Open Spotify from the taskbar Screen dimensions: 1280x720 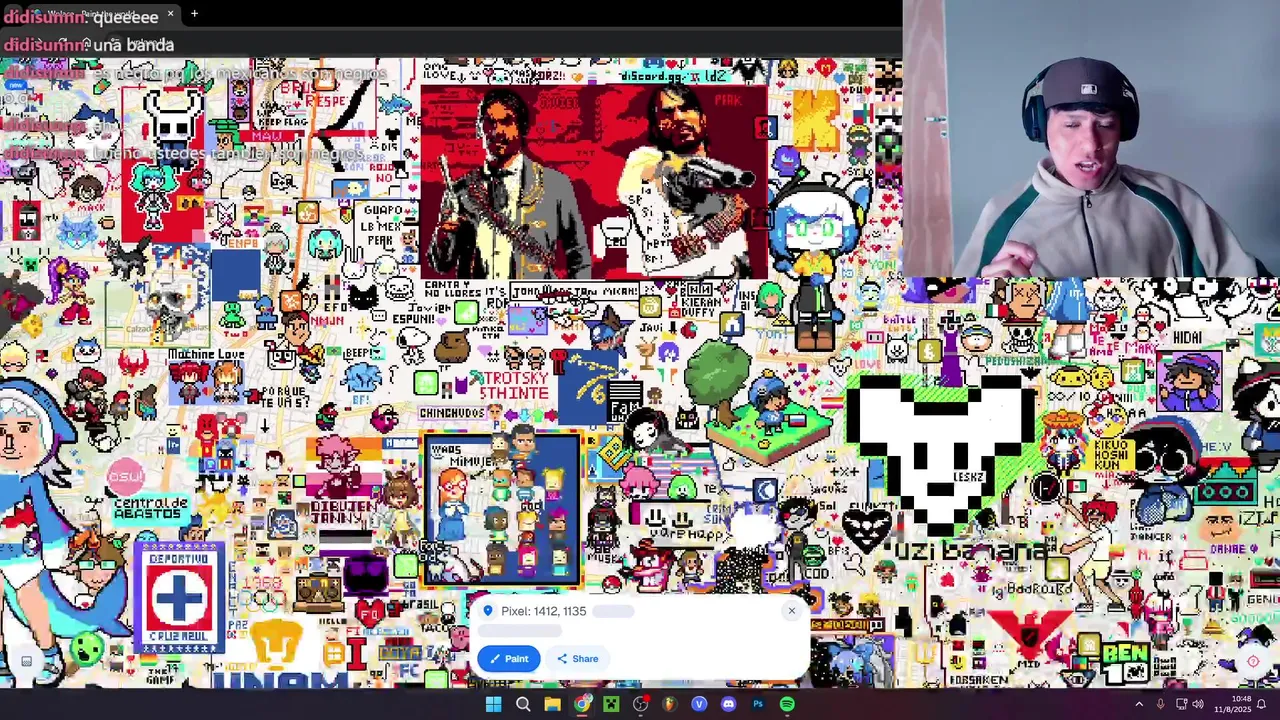(787, 704)
